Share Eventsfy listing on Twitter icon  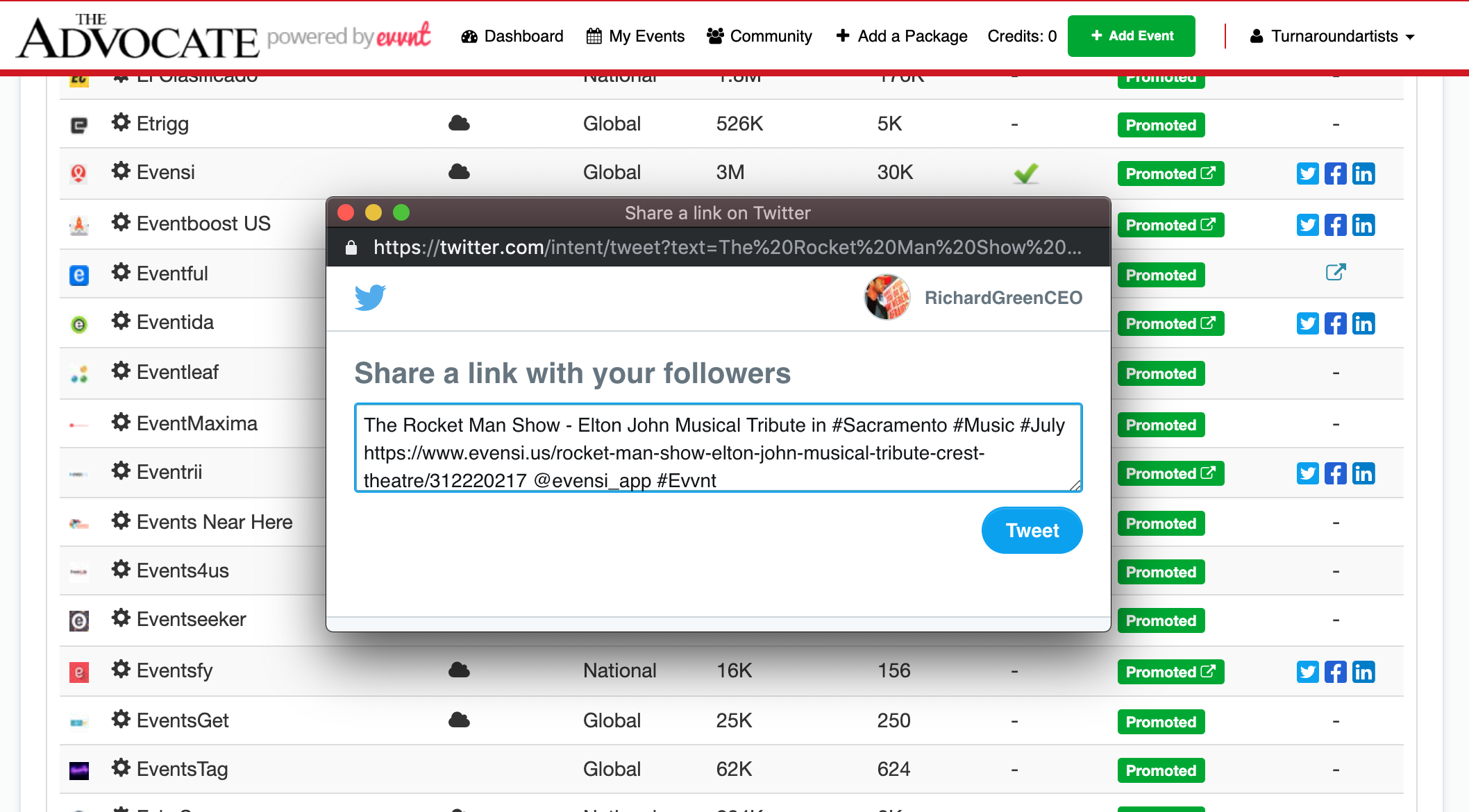click(1307, 672)
